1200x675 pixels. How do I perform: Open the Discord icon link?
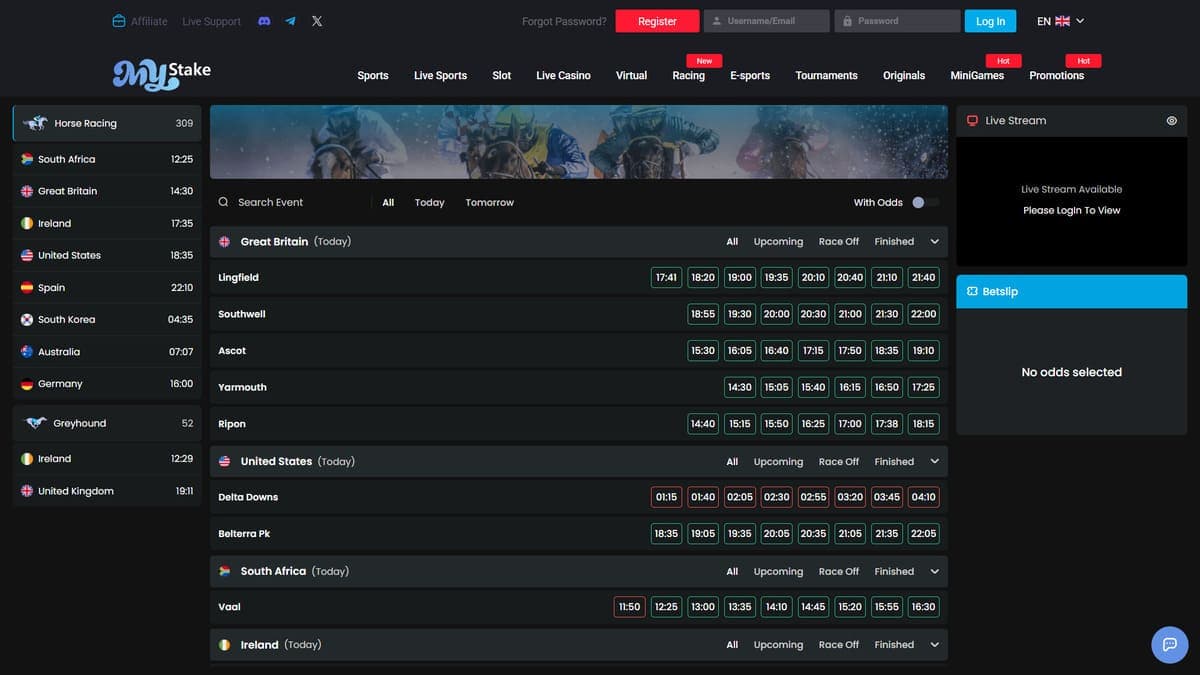(264, 21)
